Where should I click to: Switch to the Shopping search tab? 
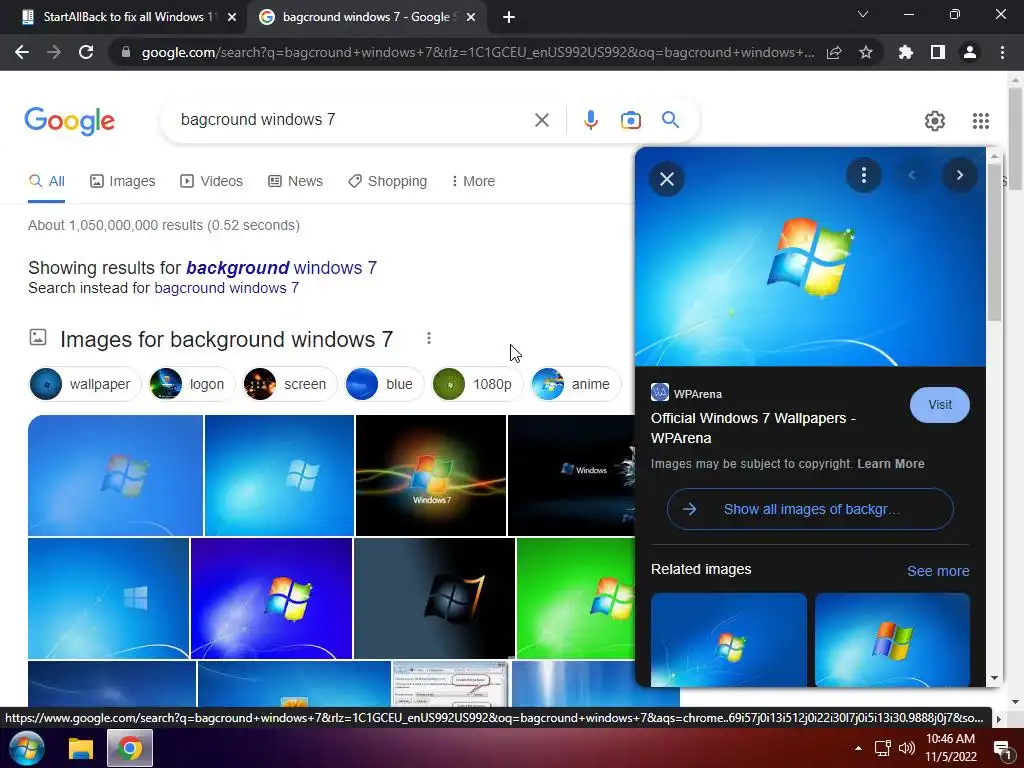pyautogui.click(x=387, y=181)
